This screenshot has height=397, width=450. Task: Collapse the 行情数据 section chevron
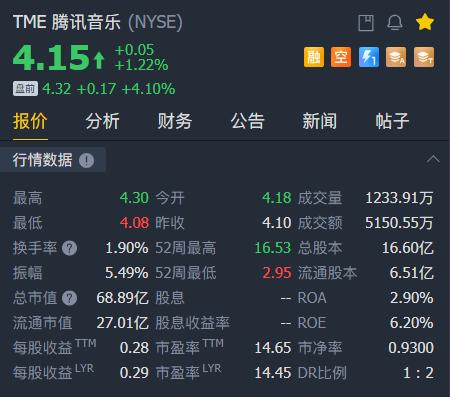coord(433,159)
